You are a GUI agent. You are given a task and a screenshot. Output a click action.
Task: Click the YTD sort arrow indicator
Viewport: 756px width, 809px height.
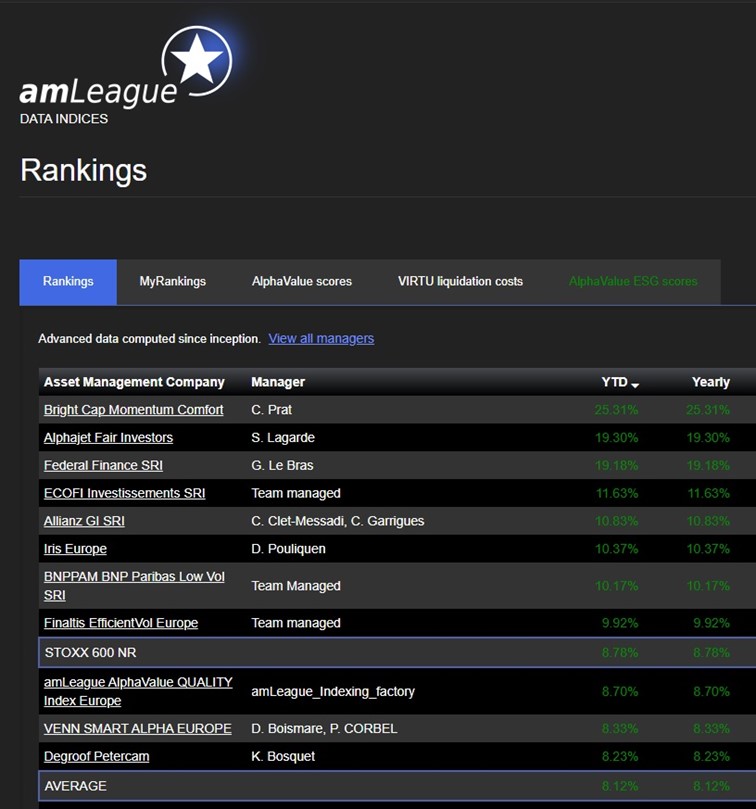635,385
